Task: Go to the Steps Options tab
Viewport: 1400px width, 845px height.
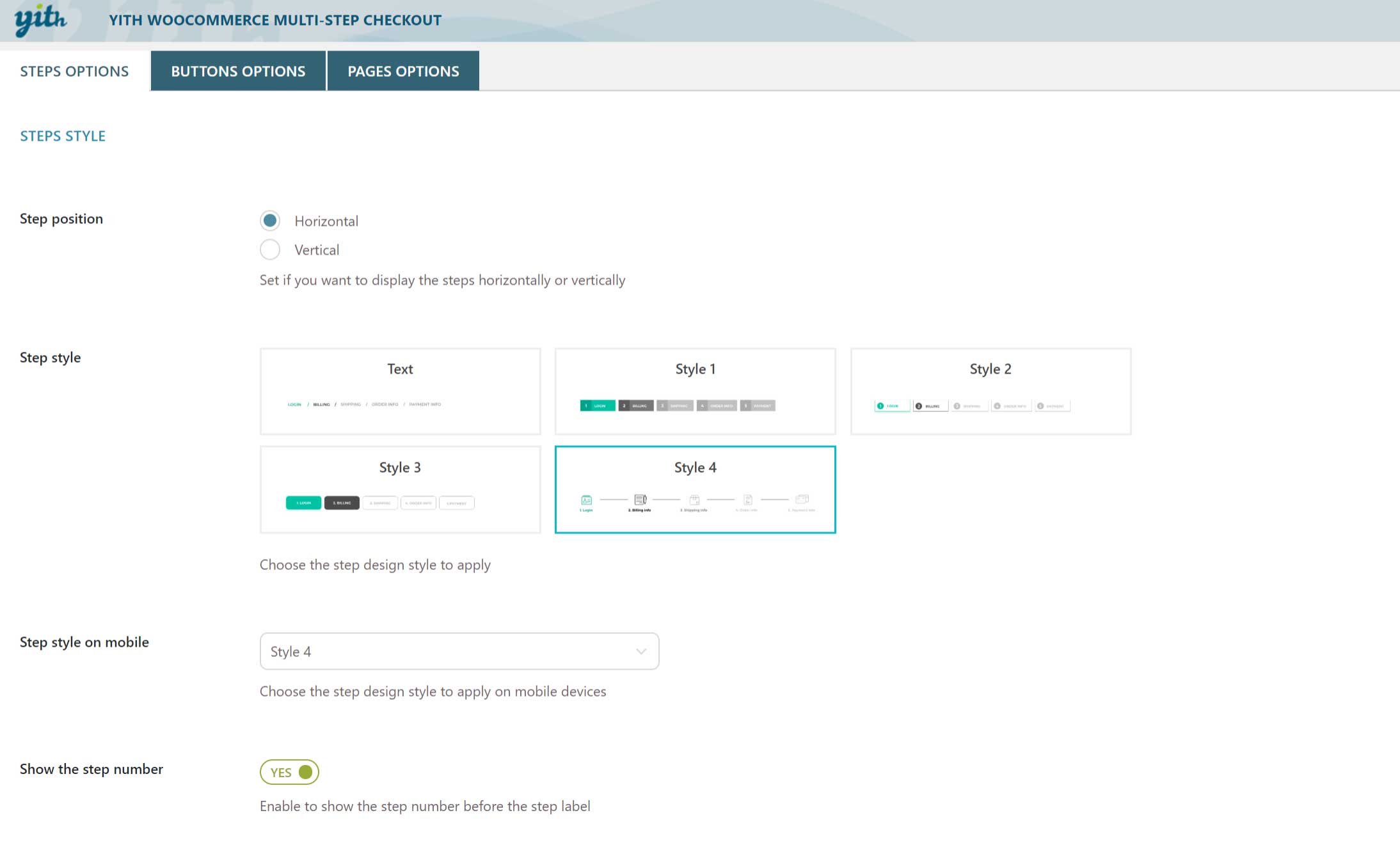Action: click(74, 71)
